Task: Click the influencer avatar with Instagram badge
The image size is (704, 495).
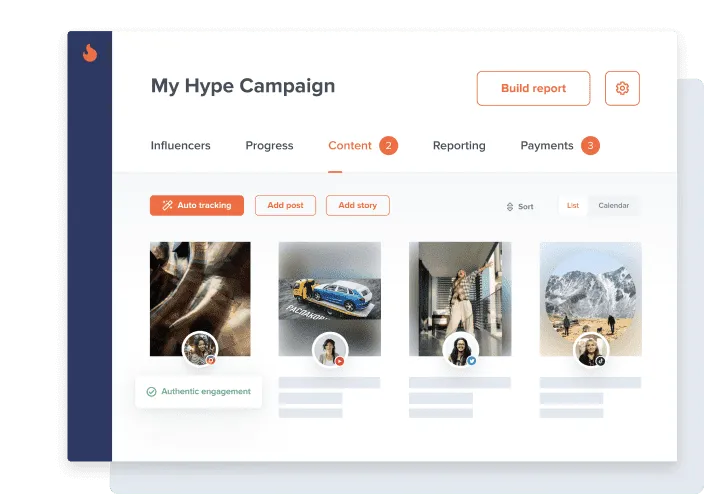Action: (200, 349)
